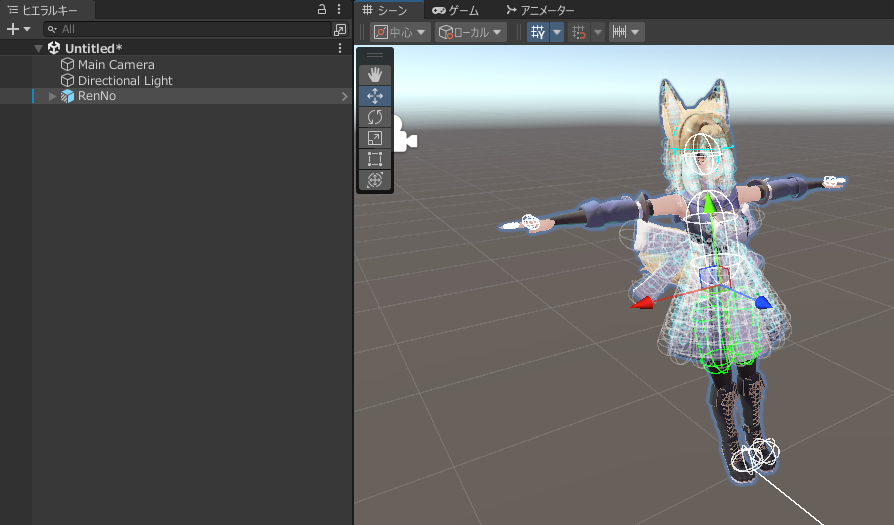894x525 pixels.
Task: Switch to the ゲーム tab
Action: coord(456,9)
